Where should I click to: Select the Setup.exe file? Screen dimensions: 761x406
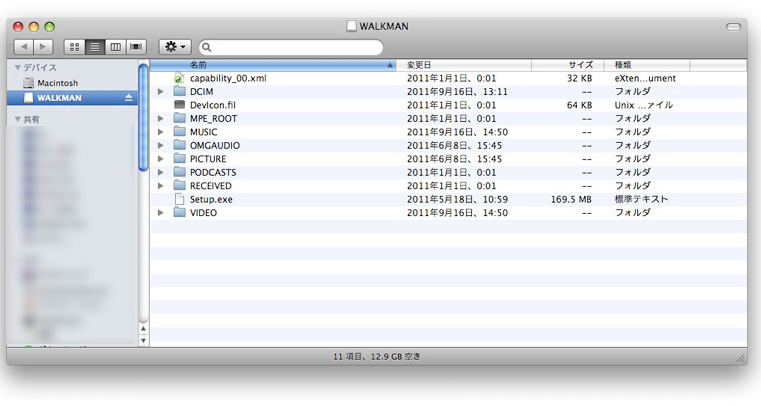click(210, 199)
